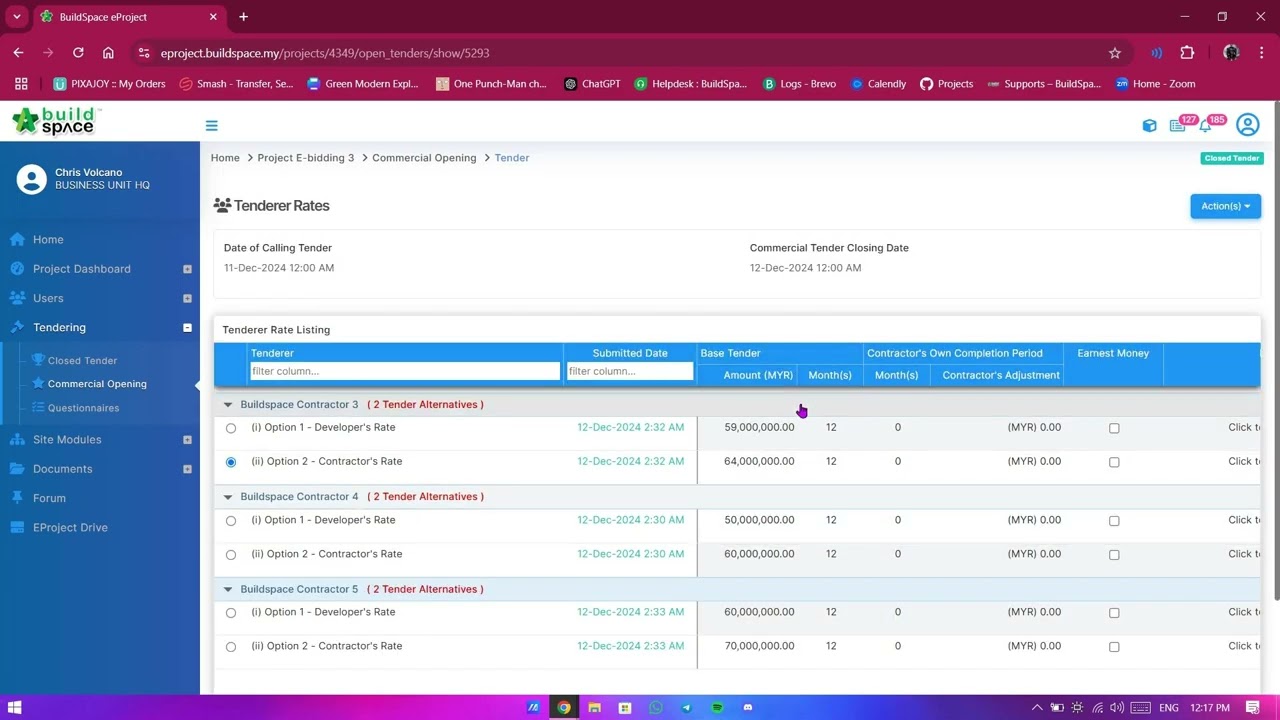The image size is (1280, 720).
Task: Click the Windows Start button
Action: click(14, 707)
